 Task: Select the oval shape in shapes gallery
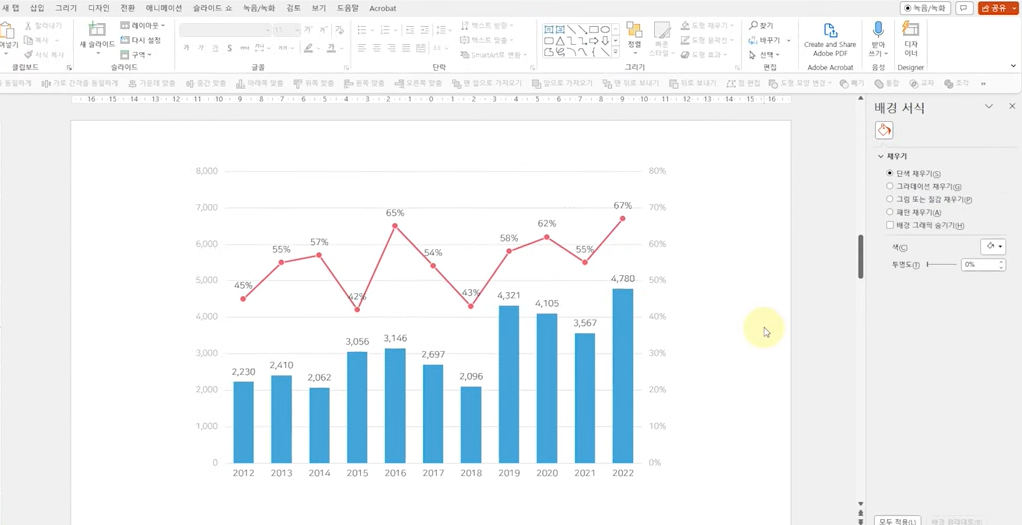coord(605,29)
